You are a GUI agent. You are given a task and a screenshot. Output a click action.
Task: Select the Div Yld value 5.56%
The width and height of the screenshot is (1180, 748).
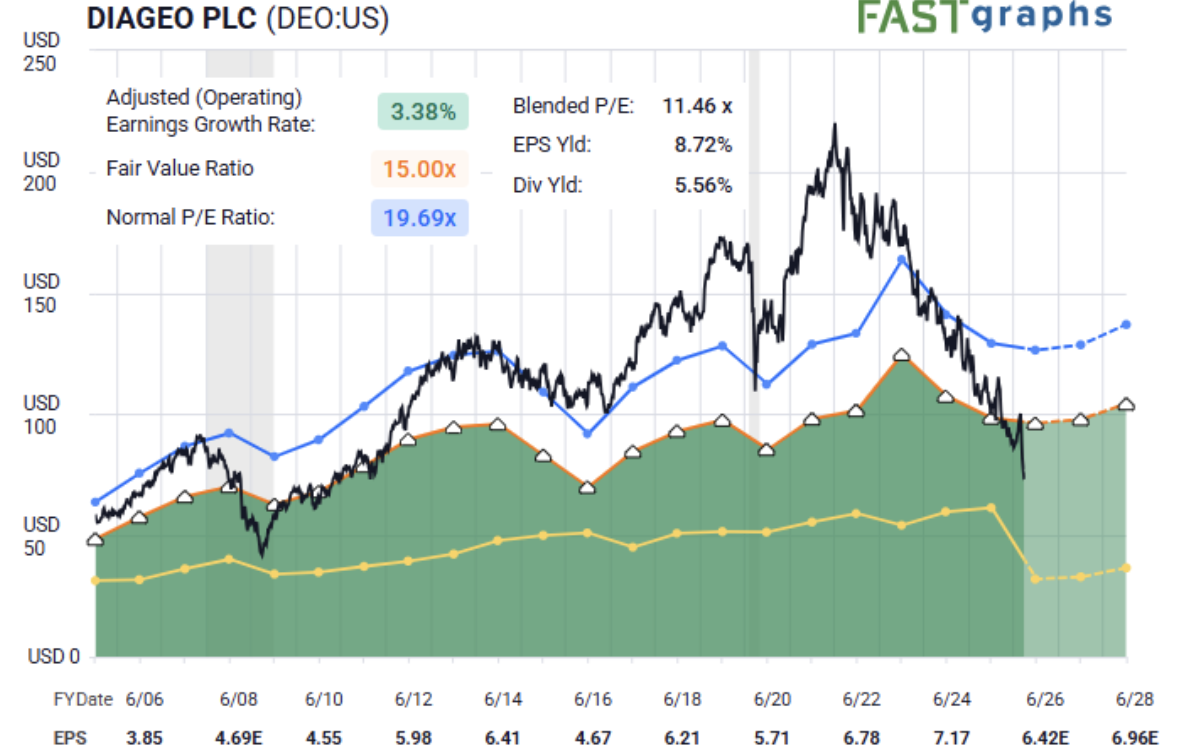[703, 185]
